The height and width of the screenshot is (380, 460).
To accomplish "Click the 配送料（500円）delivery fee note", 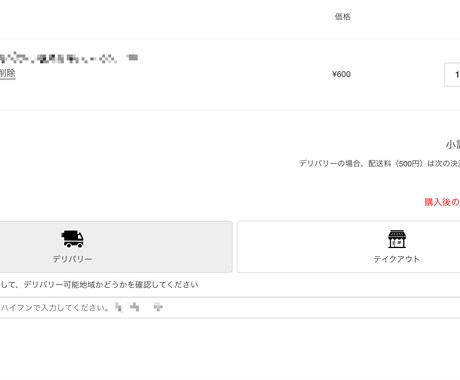I will point(379,163).
